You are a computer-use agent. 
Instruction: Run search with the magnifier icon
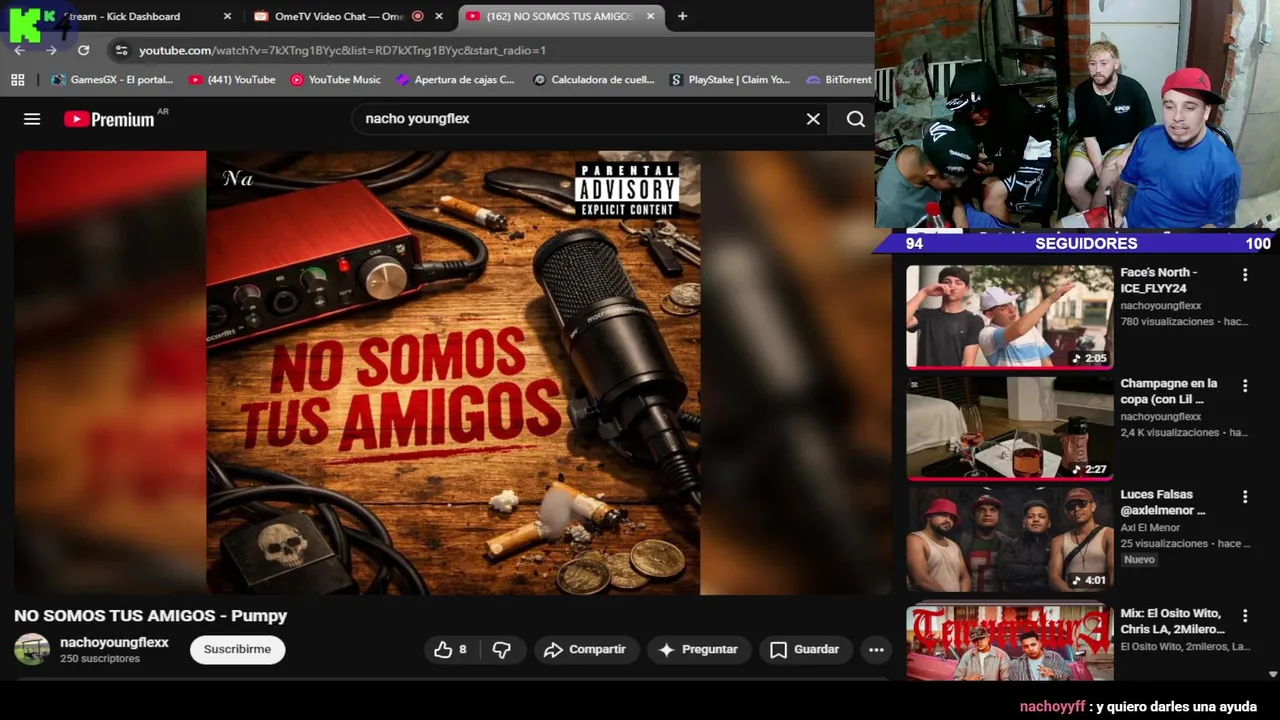click(856, 119)
